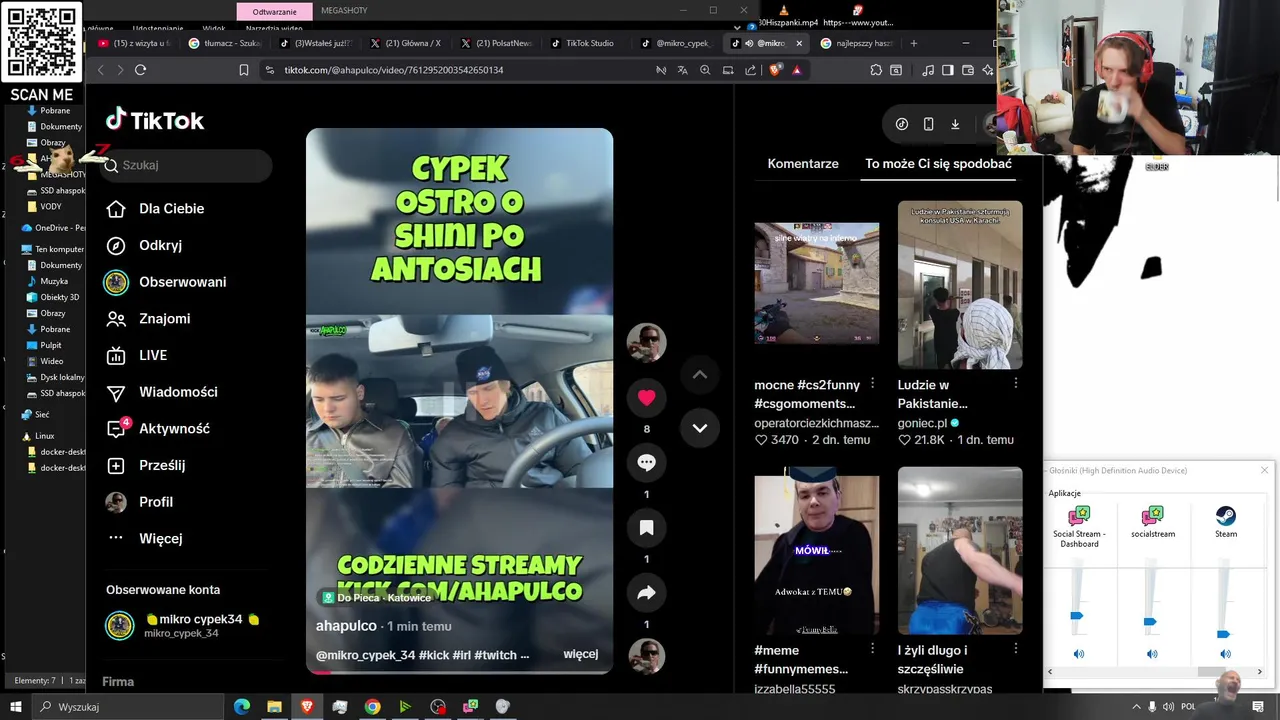Open ahapulco author name on video
Viewport: 1280px width, 720px height.
(346, 626)
